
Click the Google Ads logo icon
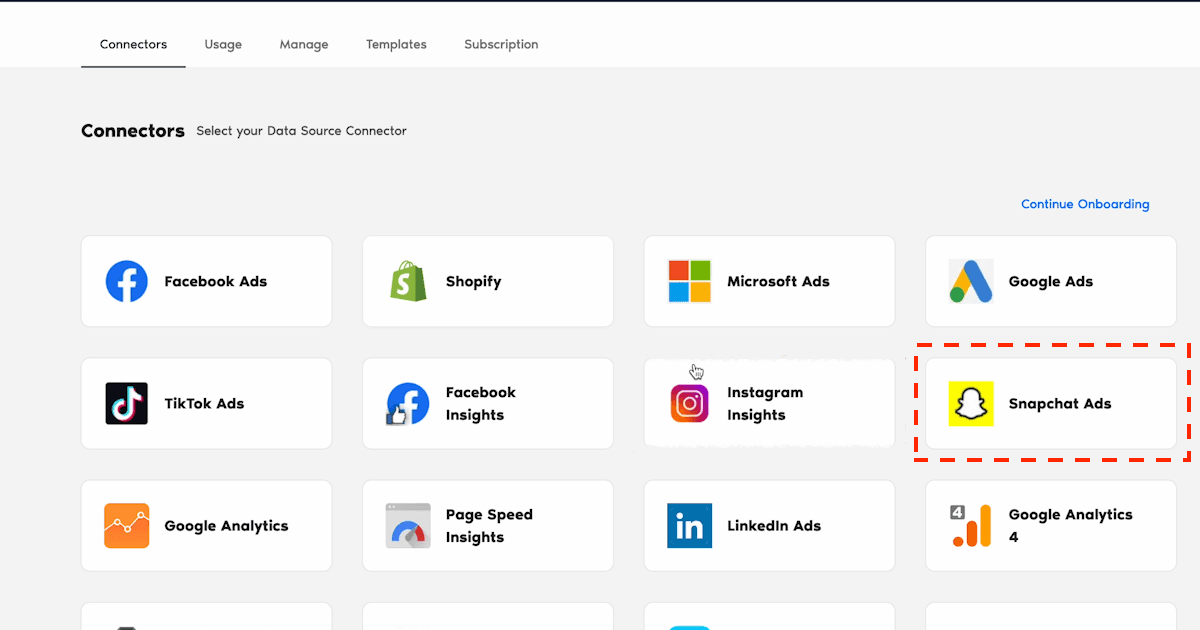971,282
